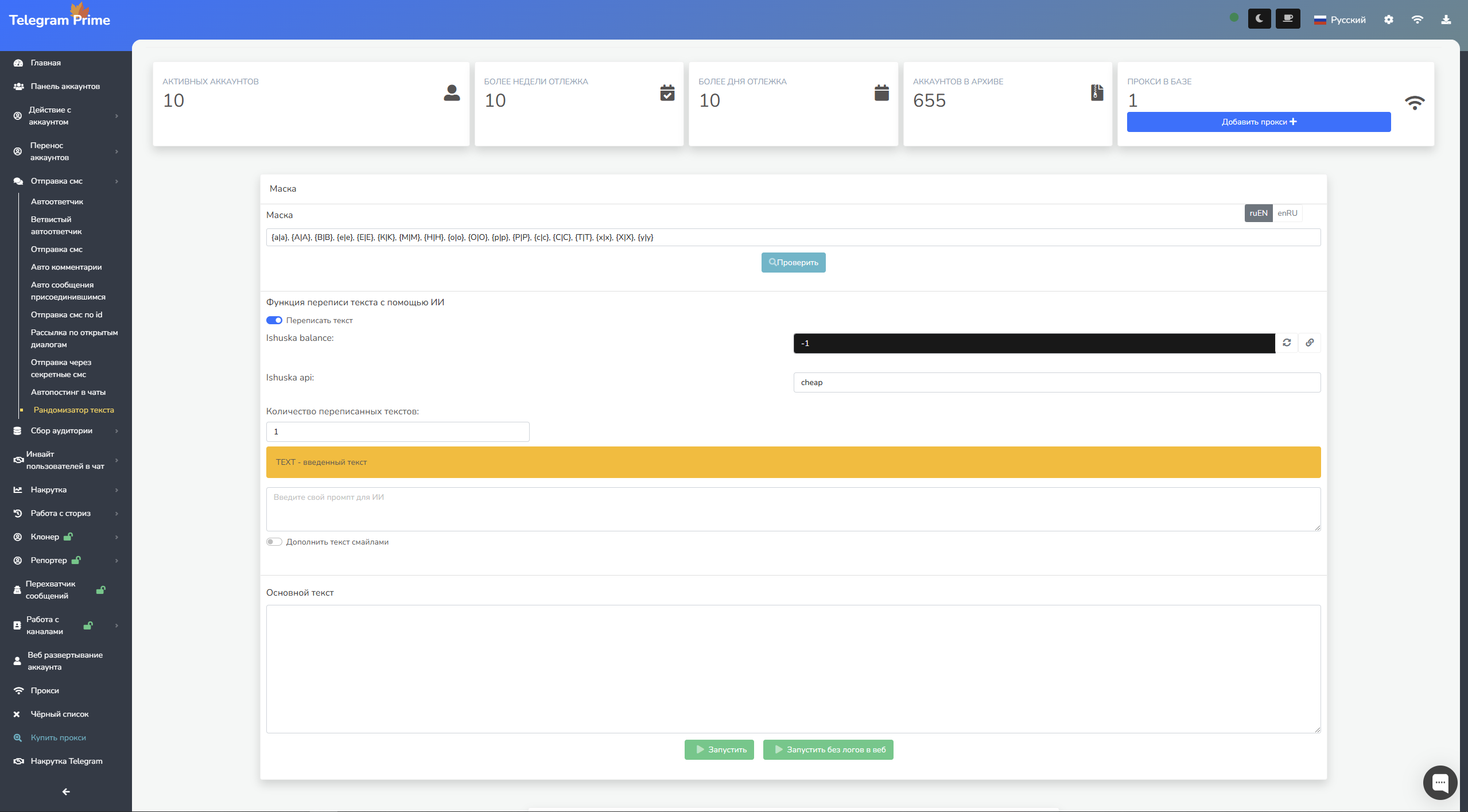
Task: Click the rewritten texts count field
Action: 398,432
